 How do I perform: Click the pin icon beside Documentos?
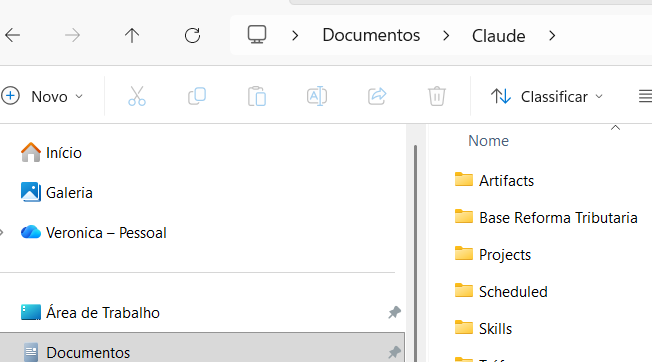point(394,352)
